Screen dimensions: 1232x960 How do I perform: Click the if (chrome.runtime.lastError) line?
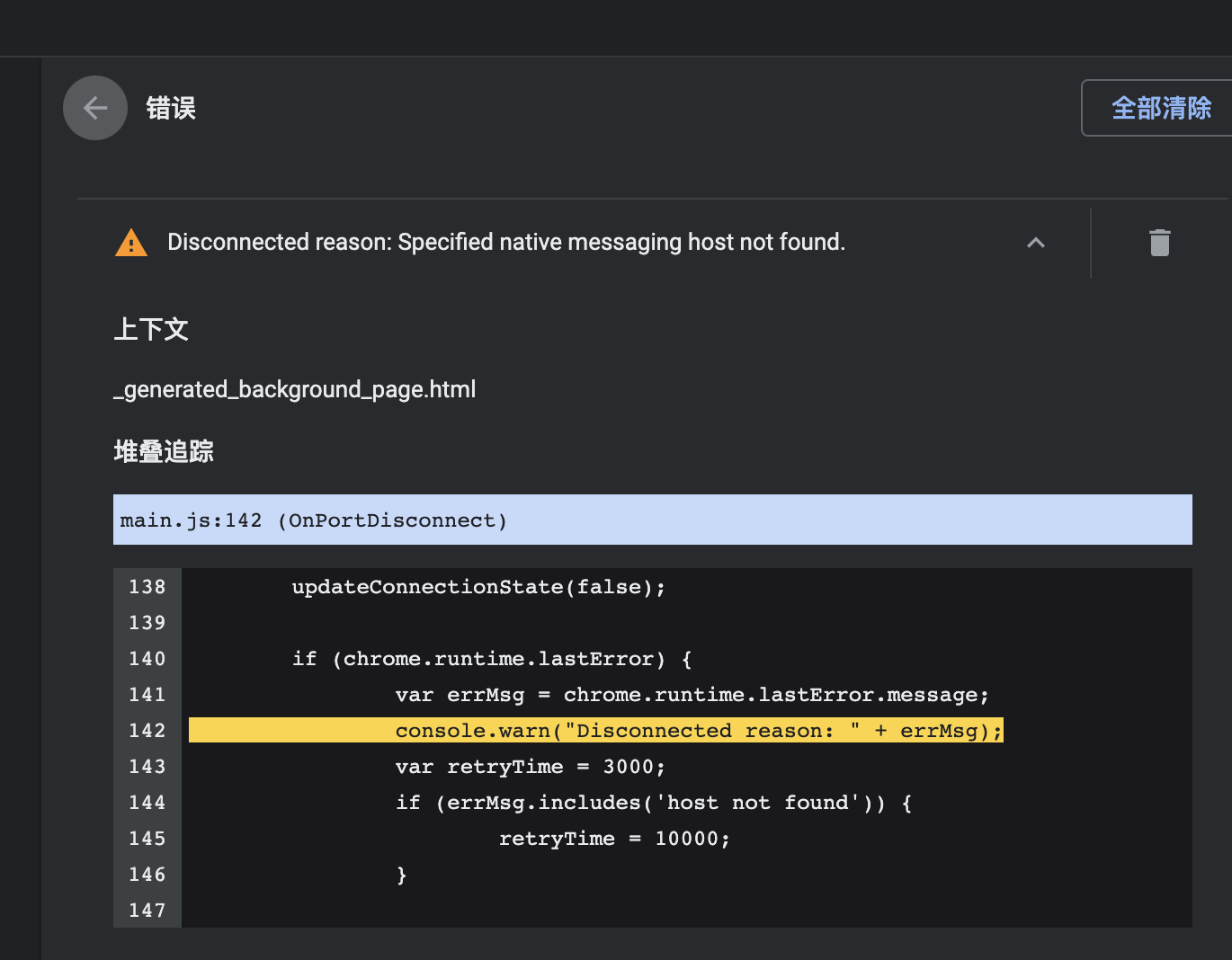point(492,659)
